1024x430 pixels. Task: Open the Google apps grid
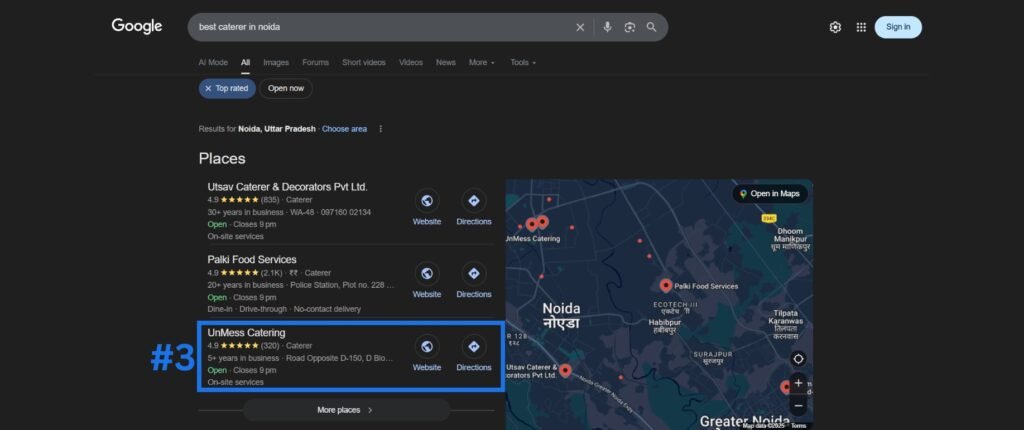(x=861, y=27)
